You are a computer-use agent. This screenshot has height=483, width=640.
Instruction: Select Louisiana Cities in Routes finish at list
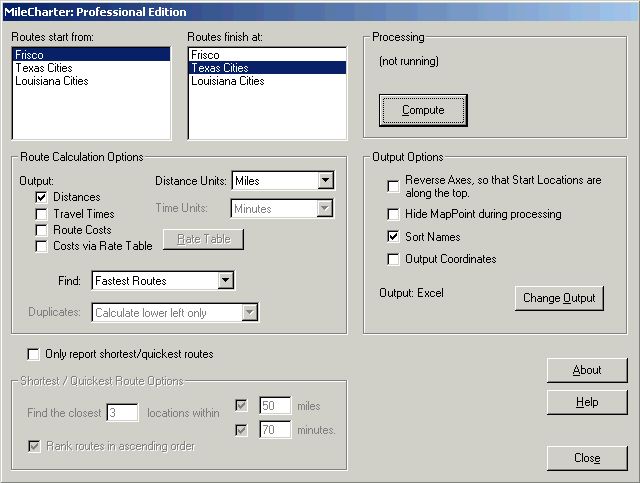268,81
